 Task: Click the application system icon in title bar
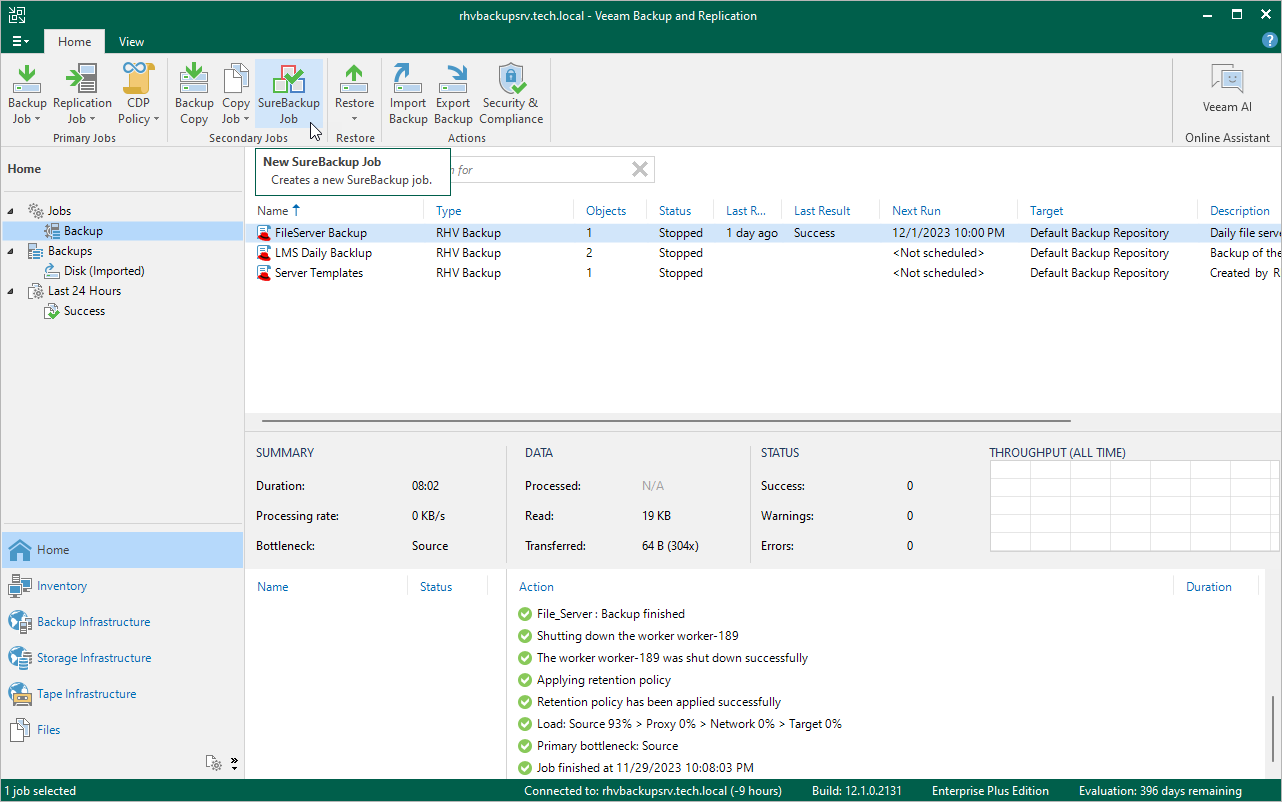(x=16, y=15)
